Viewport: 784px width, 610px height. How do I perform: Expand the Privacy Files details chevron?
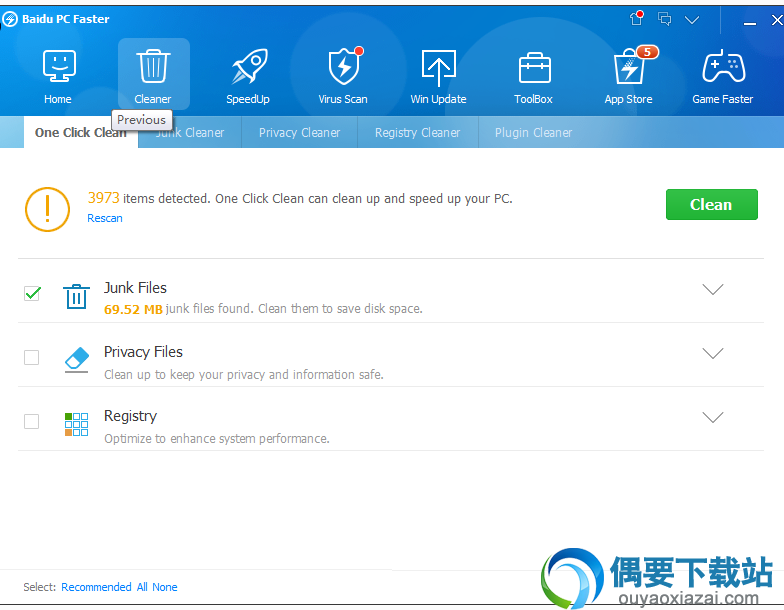[x=713, y=354]
